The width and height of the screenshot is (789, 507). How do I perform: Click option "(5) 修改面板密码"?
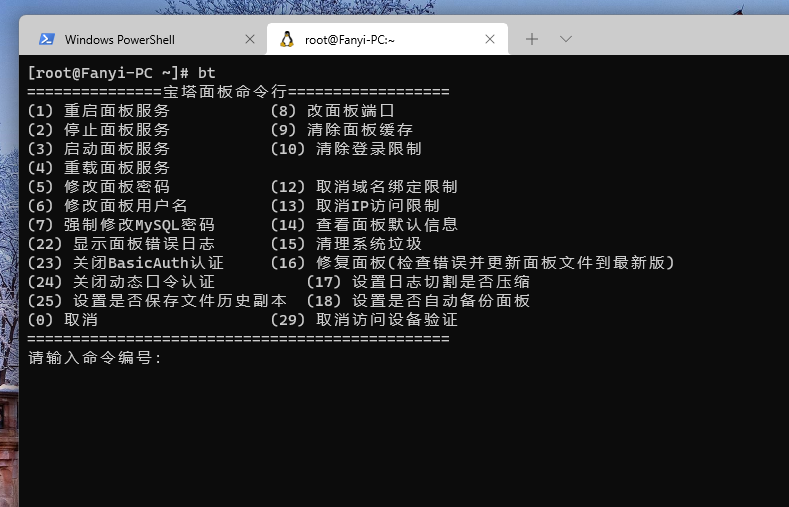(99, 187)
